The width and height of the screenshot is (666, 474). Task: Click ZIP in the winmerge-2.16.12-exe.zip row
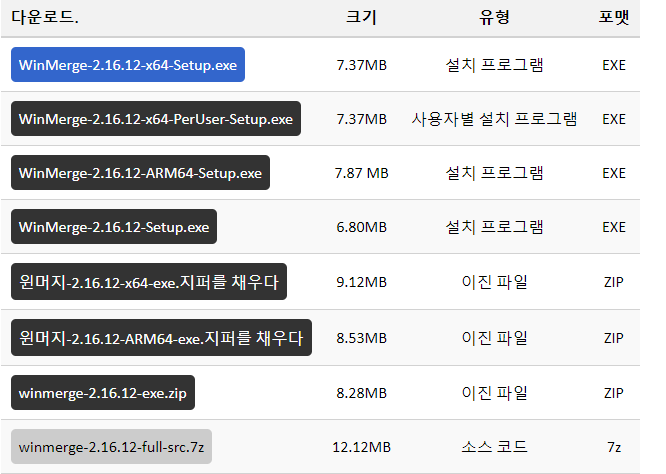pyautogui.click(x=614, y=393)
